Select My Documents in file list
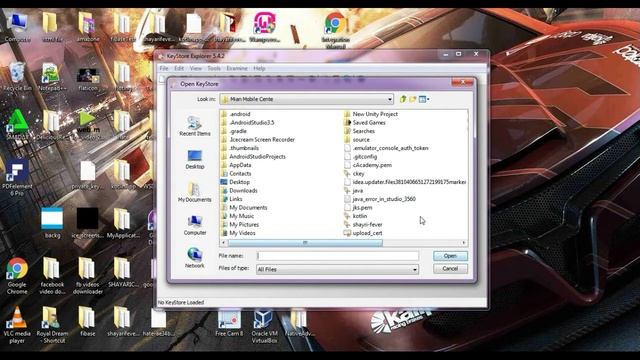The image size is (640, 360). pos(244,208)
